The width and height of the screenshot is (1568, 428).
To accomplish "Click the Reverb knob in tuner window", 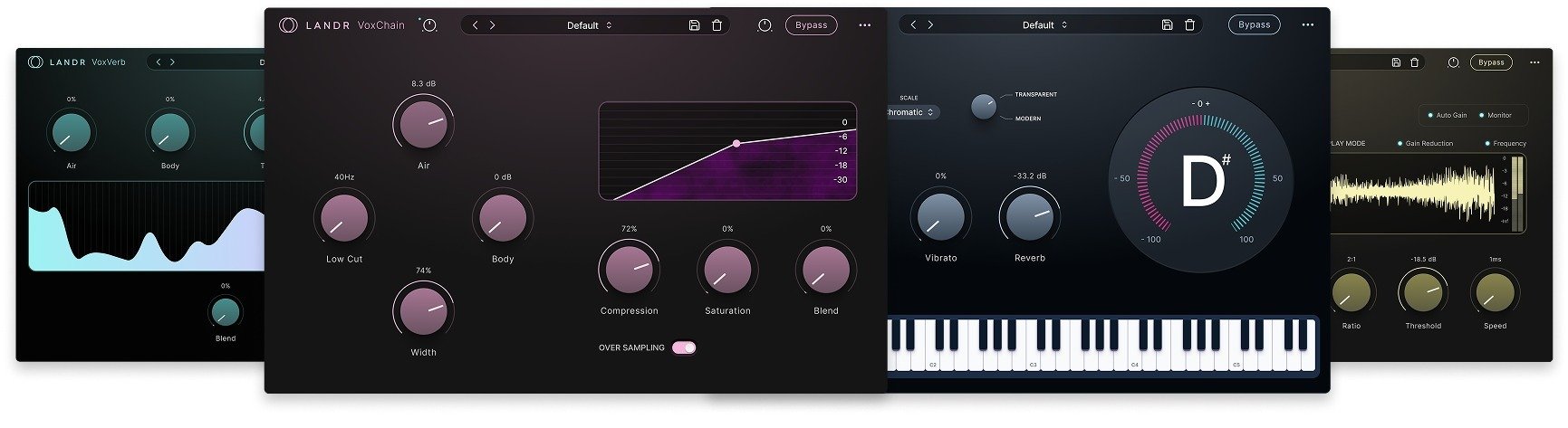I will tap(1030, 216).
